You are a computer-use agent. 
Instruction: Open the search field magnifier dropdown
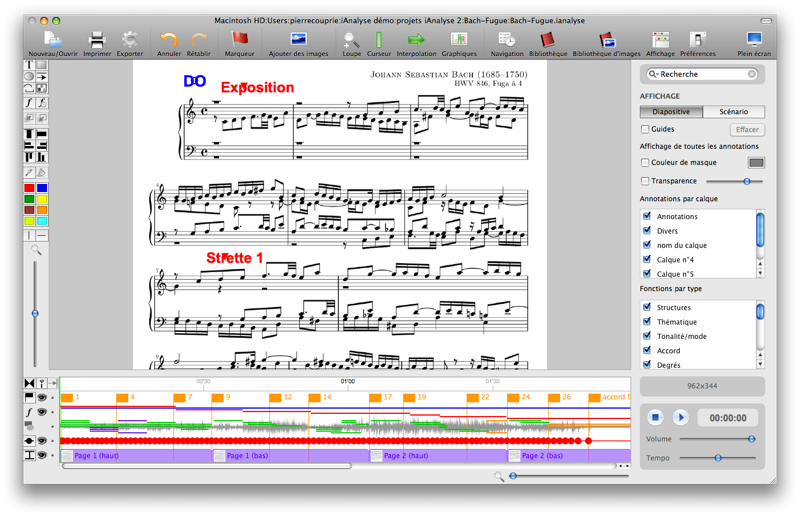pyautogui.click(x=653, y=74)
